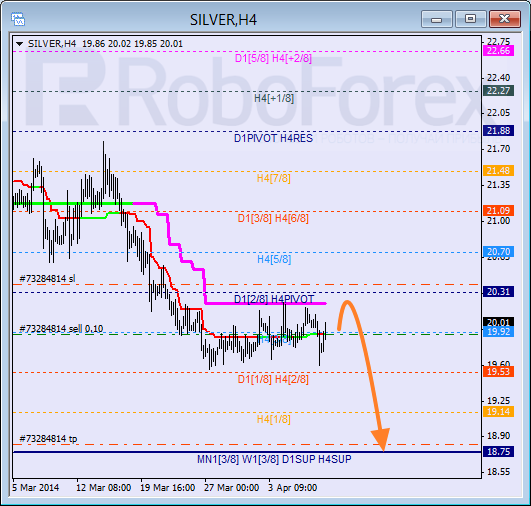Image resolution: width=531 pixels, height=506 pixels.
Task: Click the 21.88 dark blue price tag
Action: pos(498,131)
